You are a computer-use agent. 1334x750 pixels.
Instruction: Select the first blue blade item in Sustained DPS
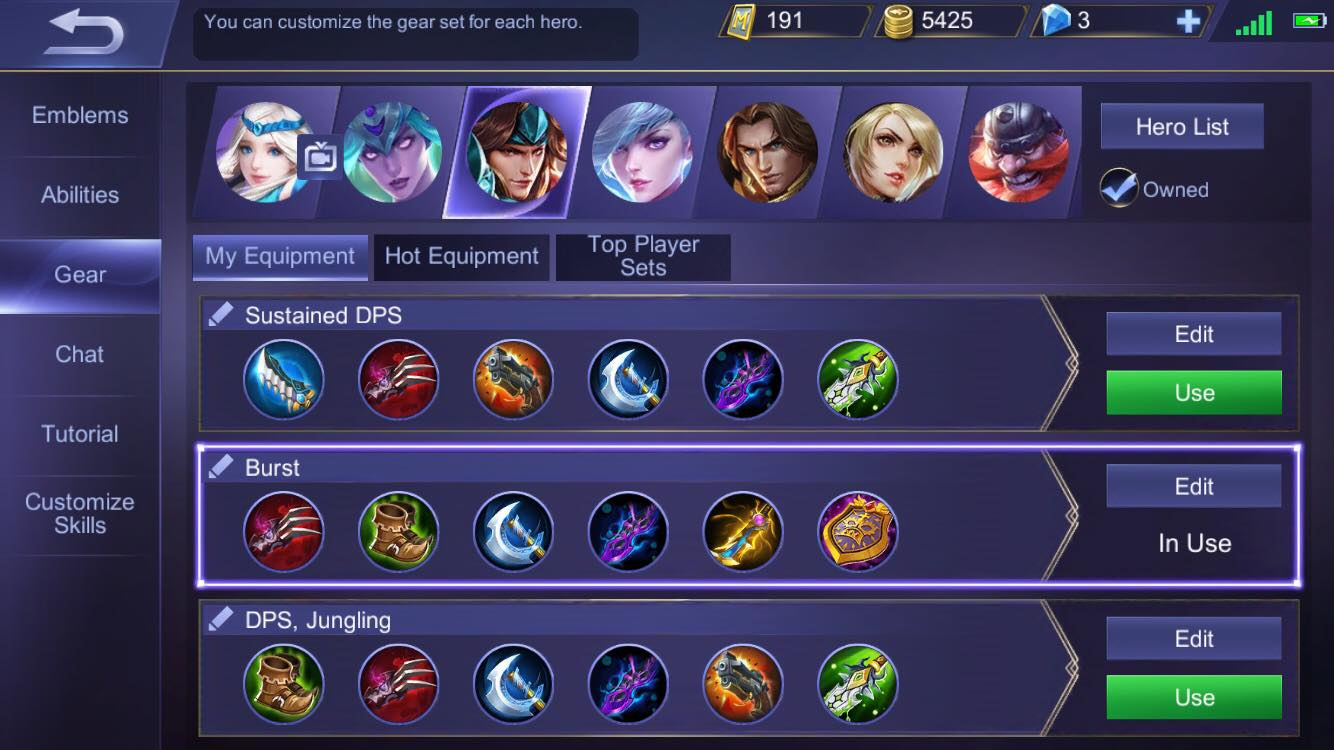tap(284, 380)
